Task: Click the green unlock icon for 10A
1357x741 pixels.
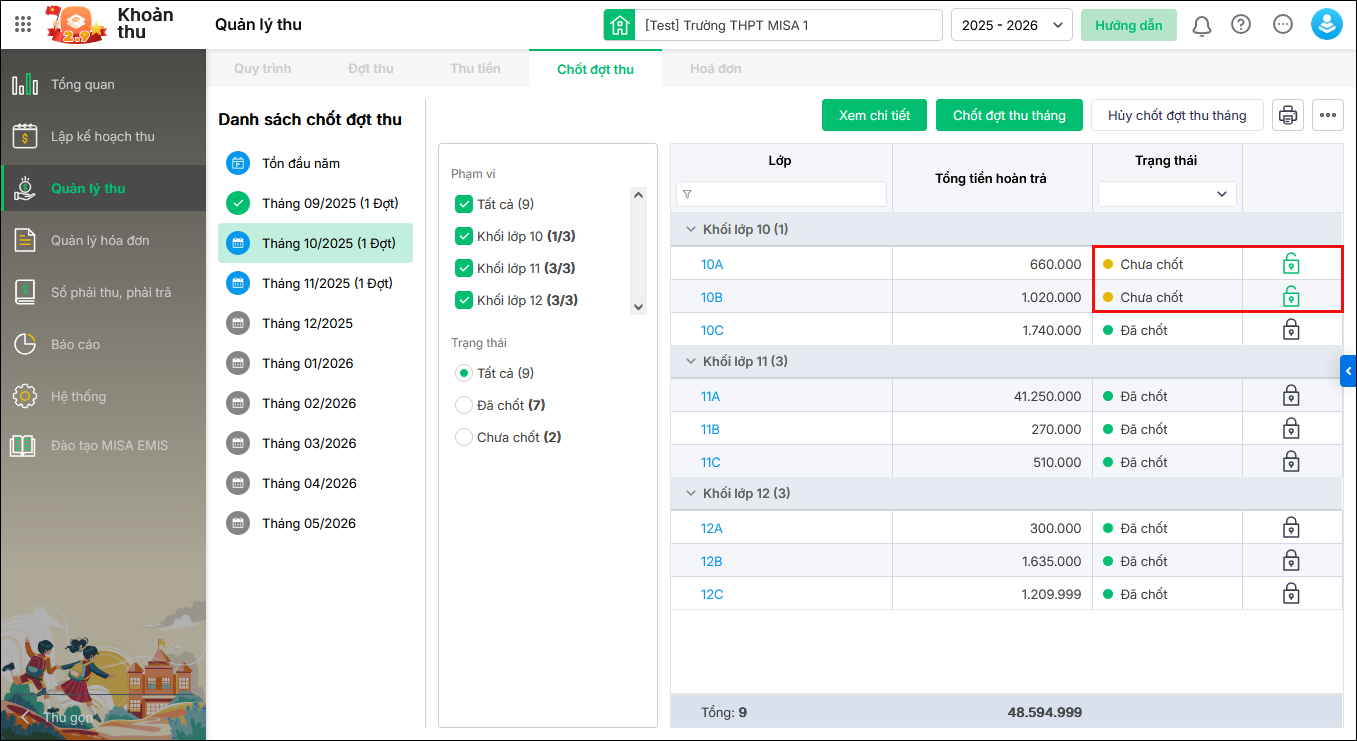Action: point(1291,264)
